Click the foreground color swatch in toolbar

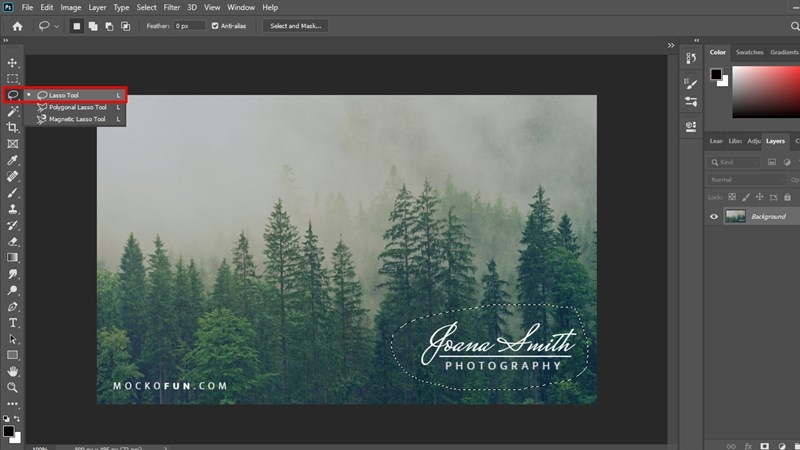point(8,431)
